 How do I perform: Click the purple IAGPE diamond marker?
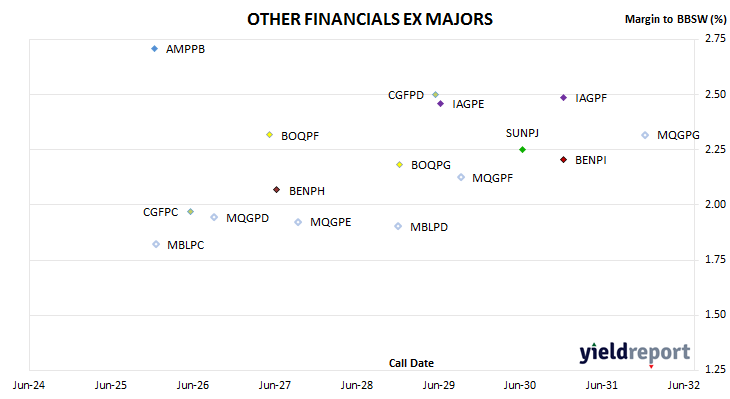pyautogui.click(x=440, y=103)
